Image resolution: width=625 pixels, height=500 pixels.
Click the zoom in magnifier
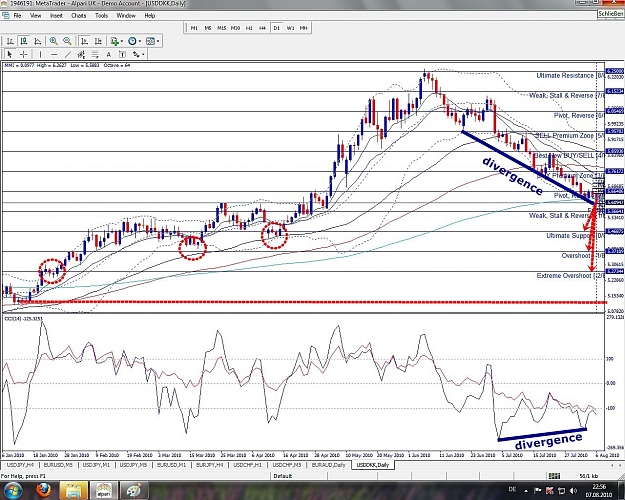coord(53,41)
